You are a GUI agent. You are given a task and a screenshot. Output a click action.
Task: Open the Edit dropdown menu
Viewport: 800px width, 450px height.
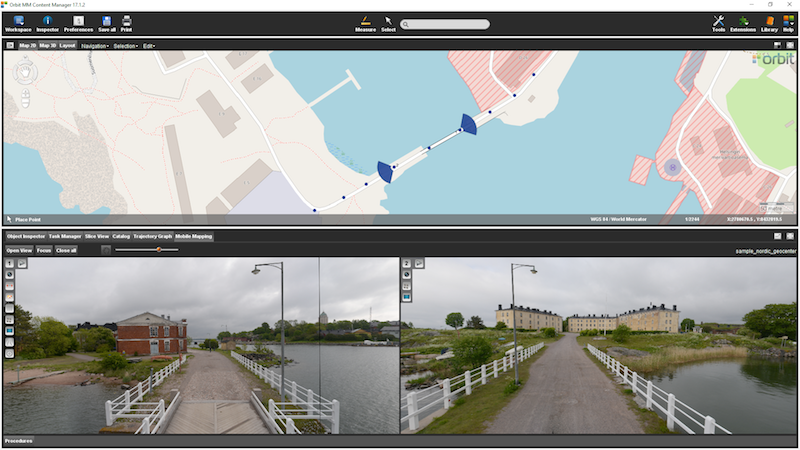click(x=149, y=45)
